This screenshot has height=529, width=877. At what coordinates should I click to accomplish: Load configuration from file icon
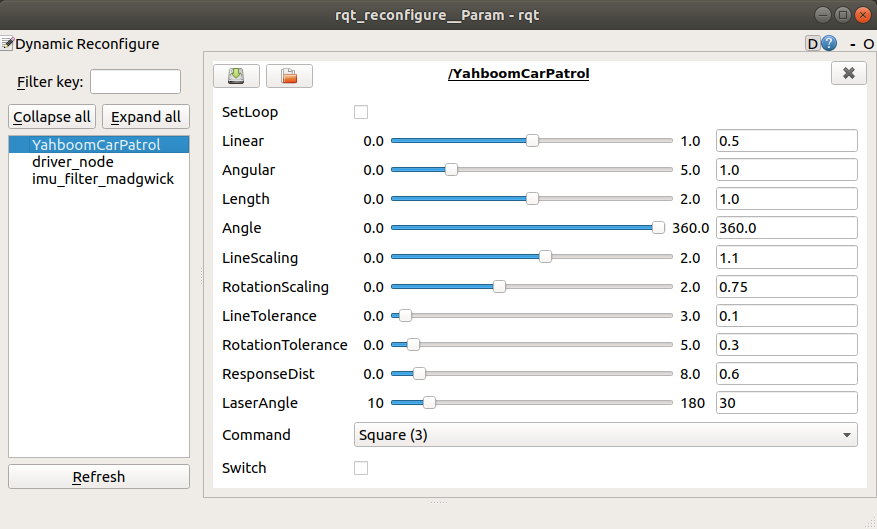click(289, 75)
